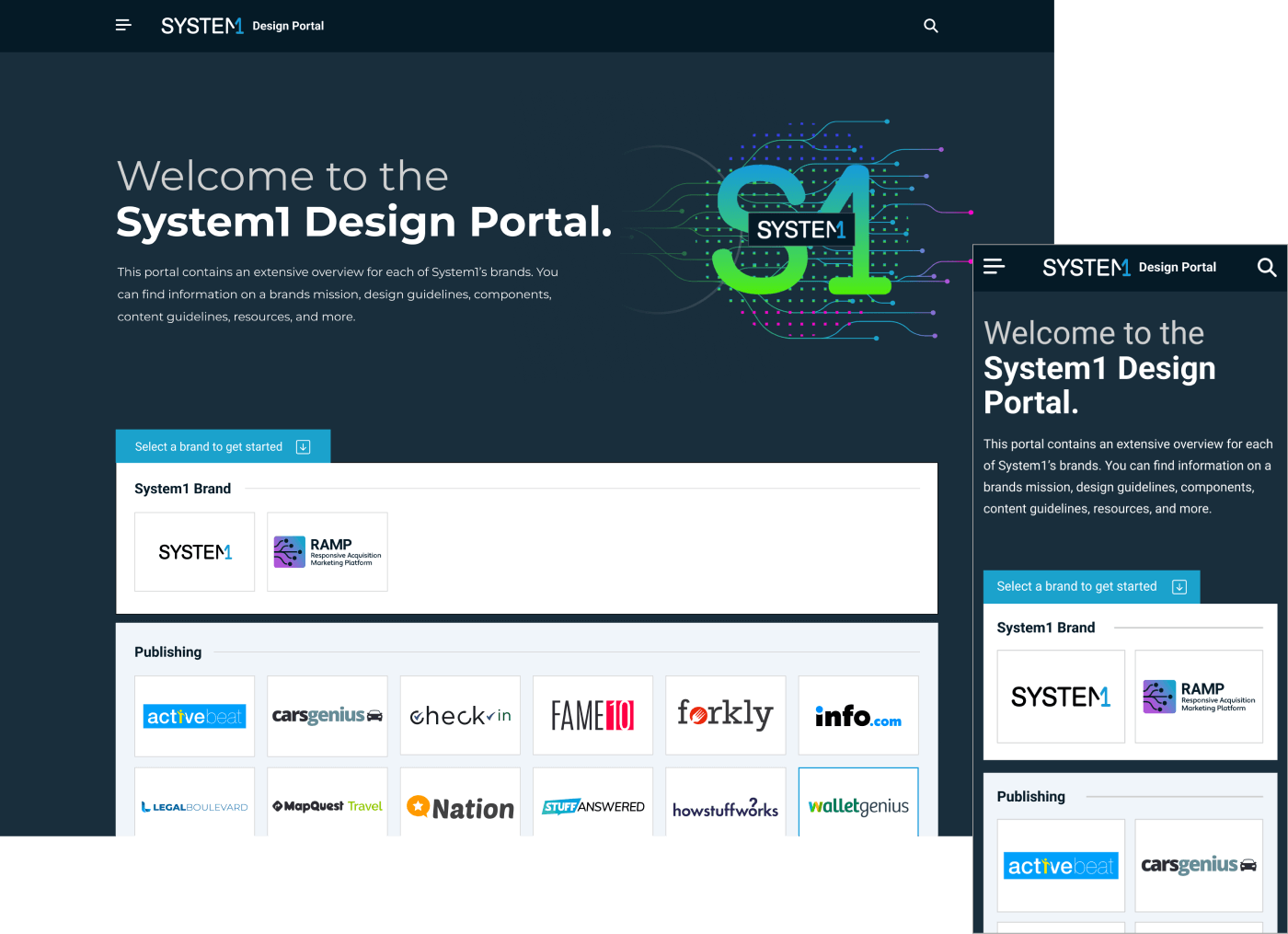Select the forkly brand card

pyautogui.click(x=726, y=716)
